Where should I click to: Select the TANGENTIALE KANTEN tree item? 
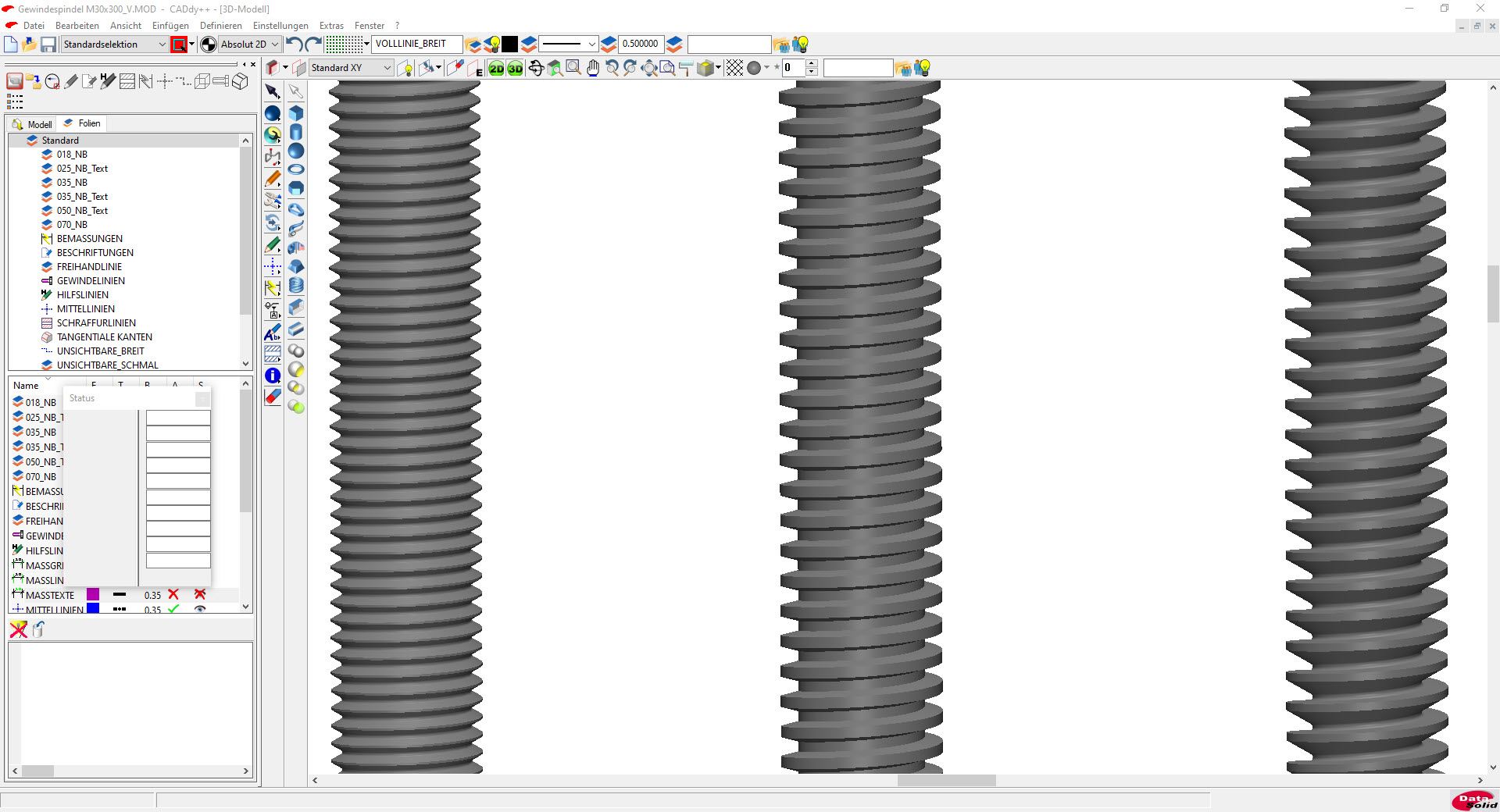coord(104,337)
